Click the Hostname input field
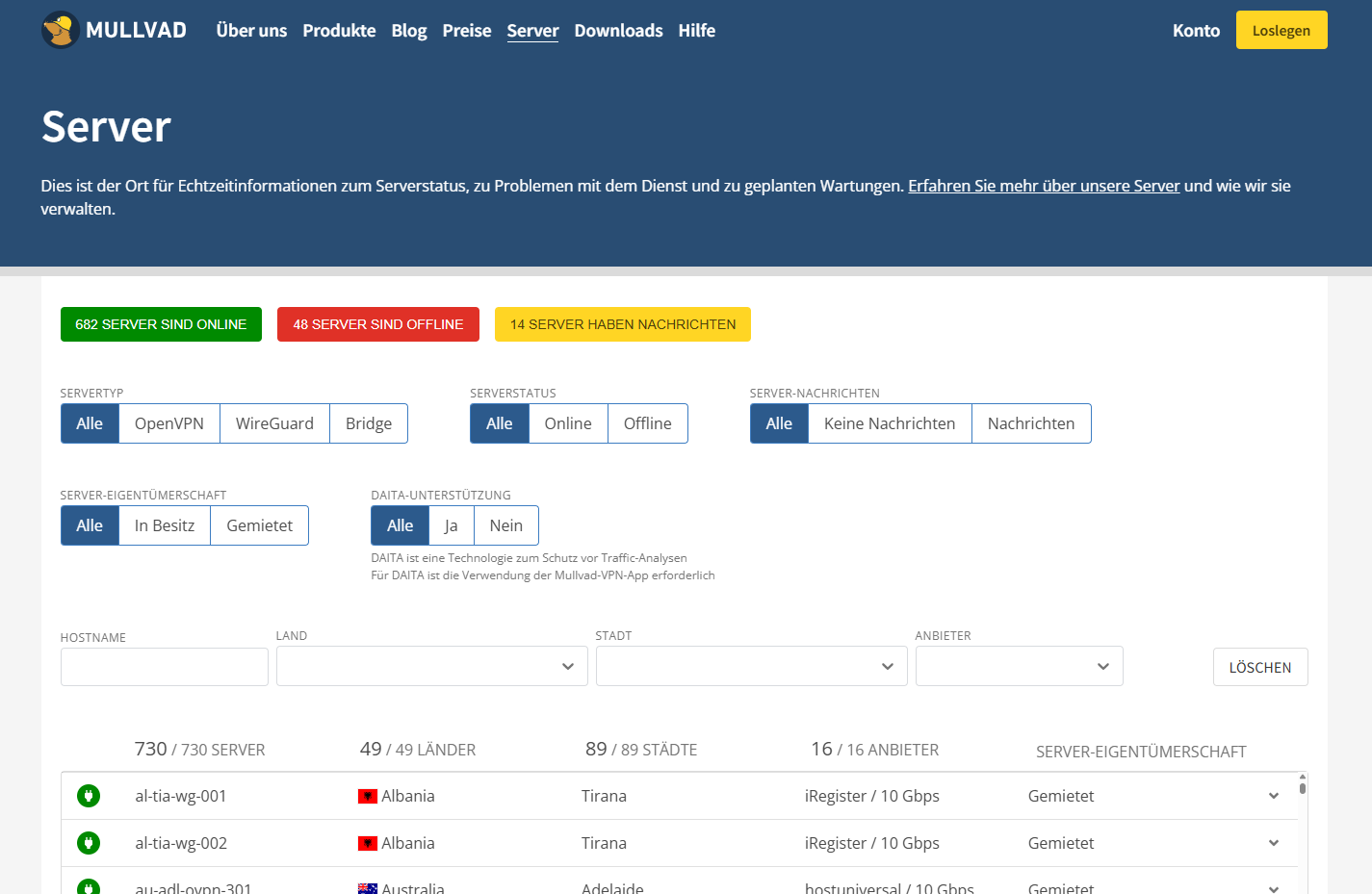This screenshot has height=894, width=1372. point(165,667)
